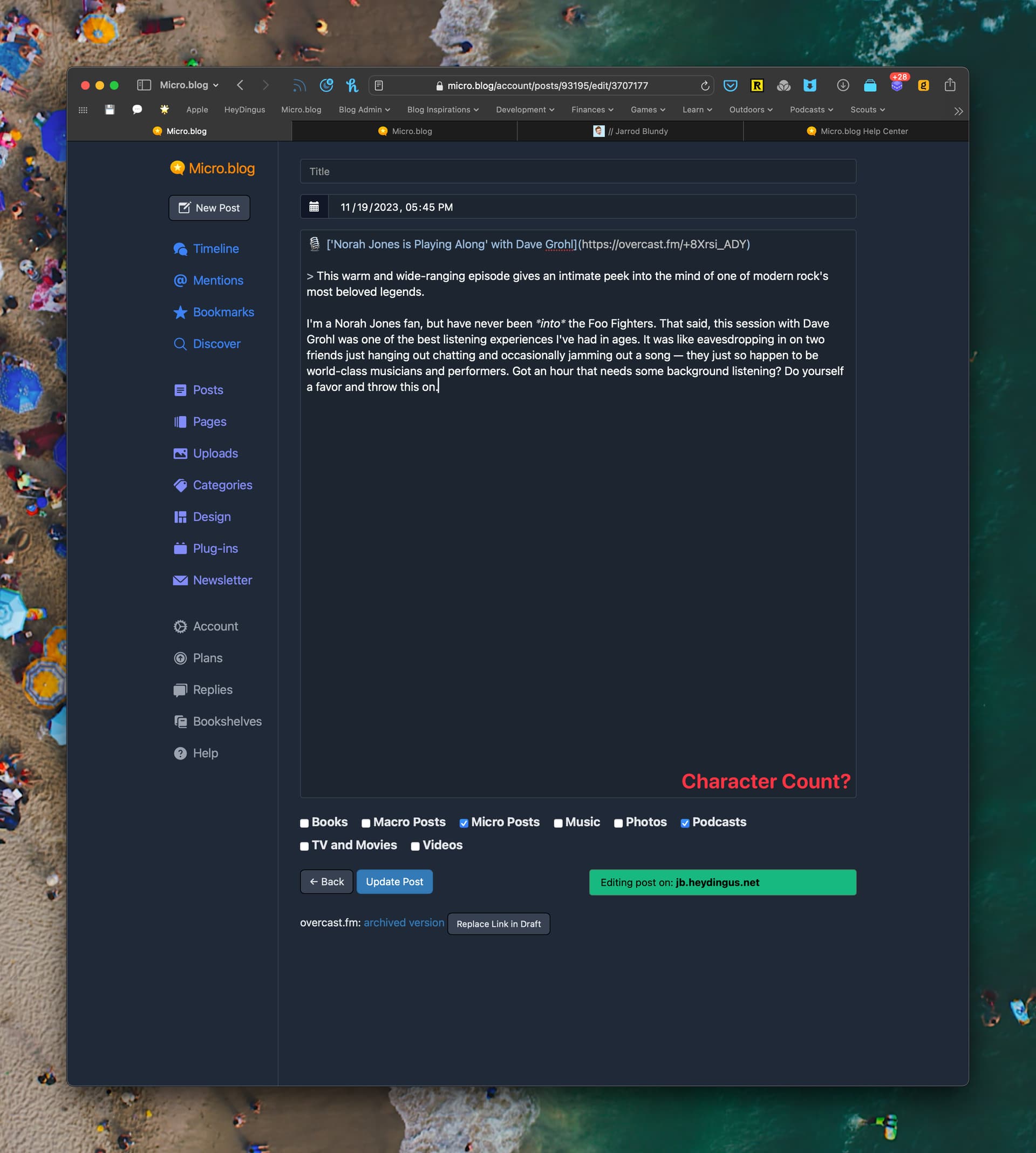This screenshot has width=1036, height=1153.
Task: Check the Videos category checkbox
Action: tap(415, 847)
